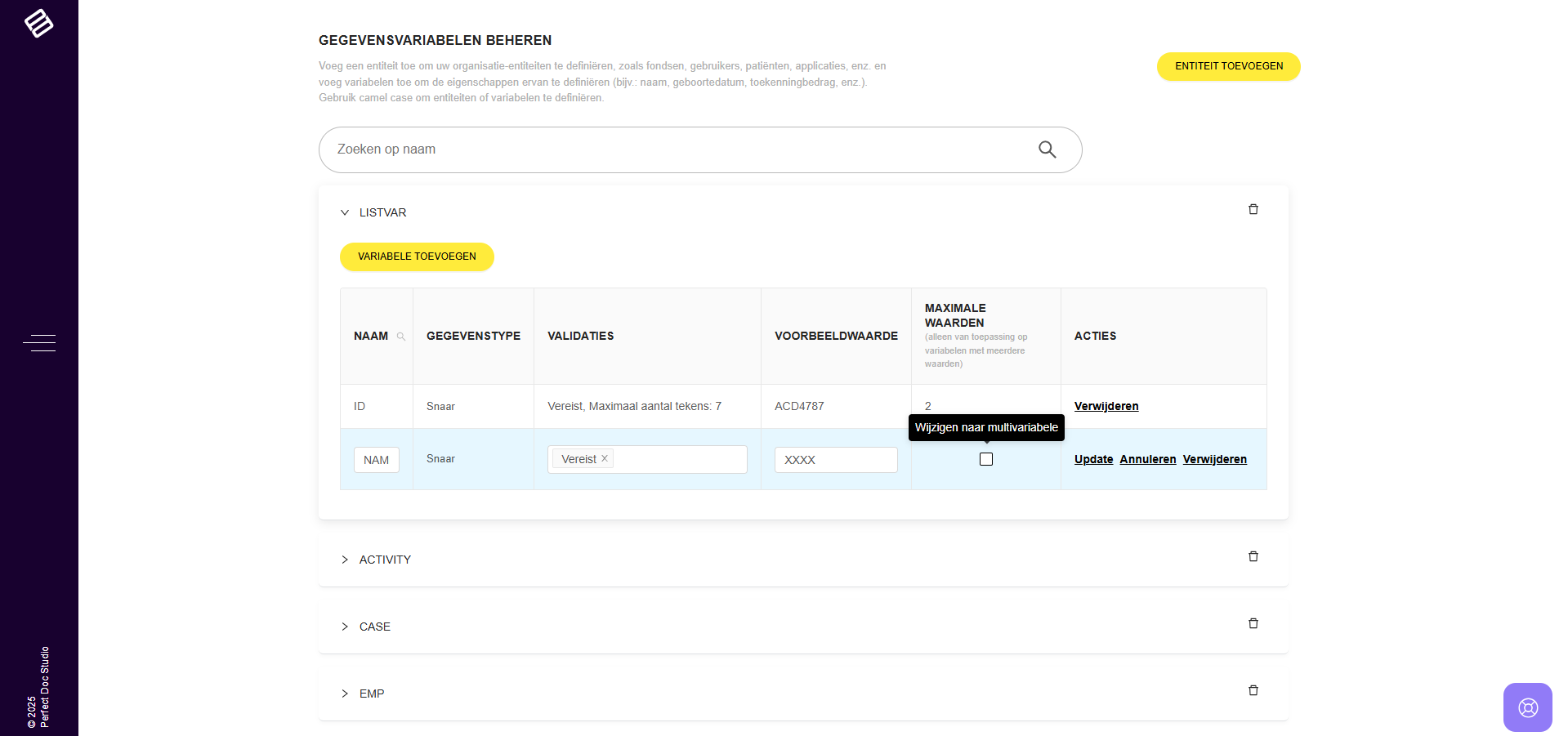Expand the EMP entity section
The width and height of the screenshot is (1568, 736).
point(345,694)
